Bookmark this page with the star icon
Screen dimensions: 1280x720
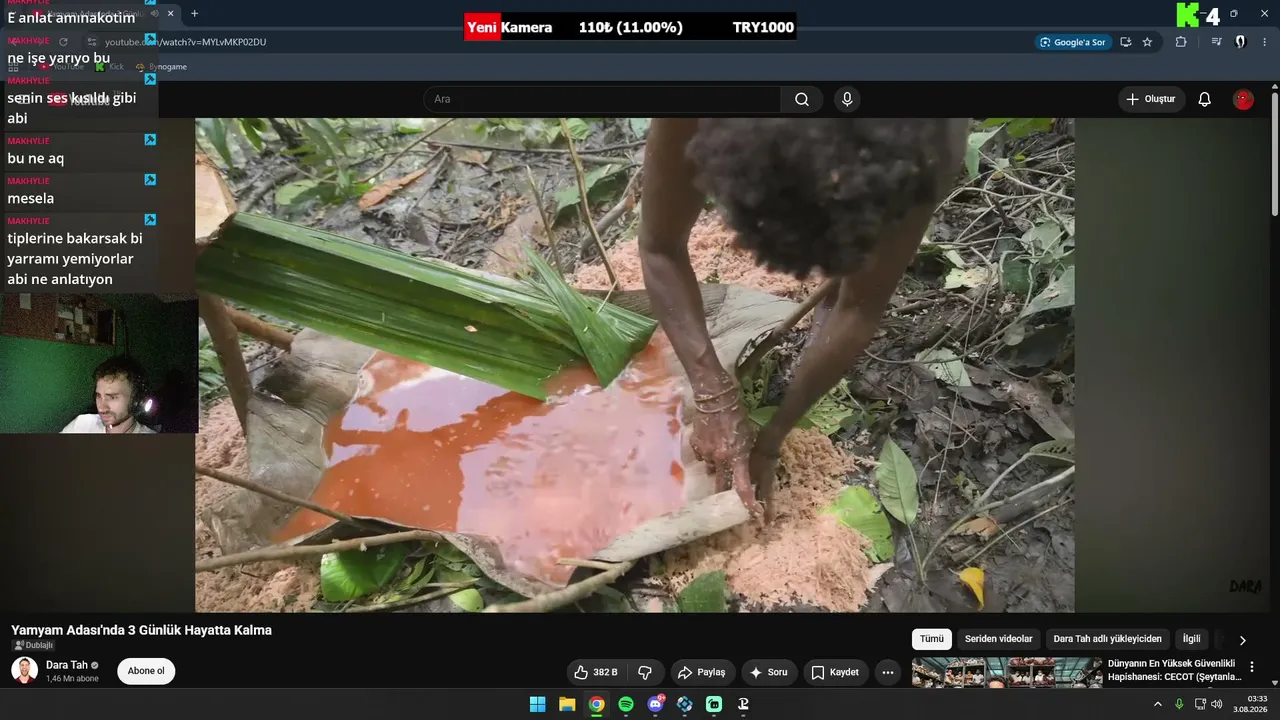1147,42
